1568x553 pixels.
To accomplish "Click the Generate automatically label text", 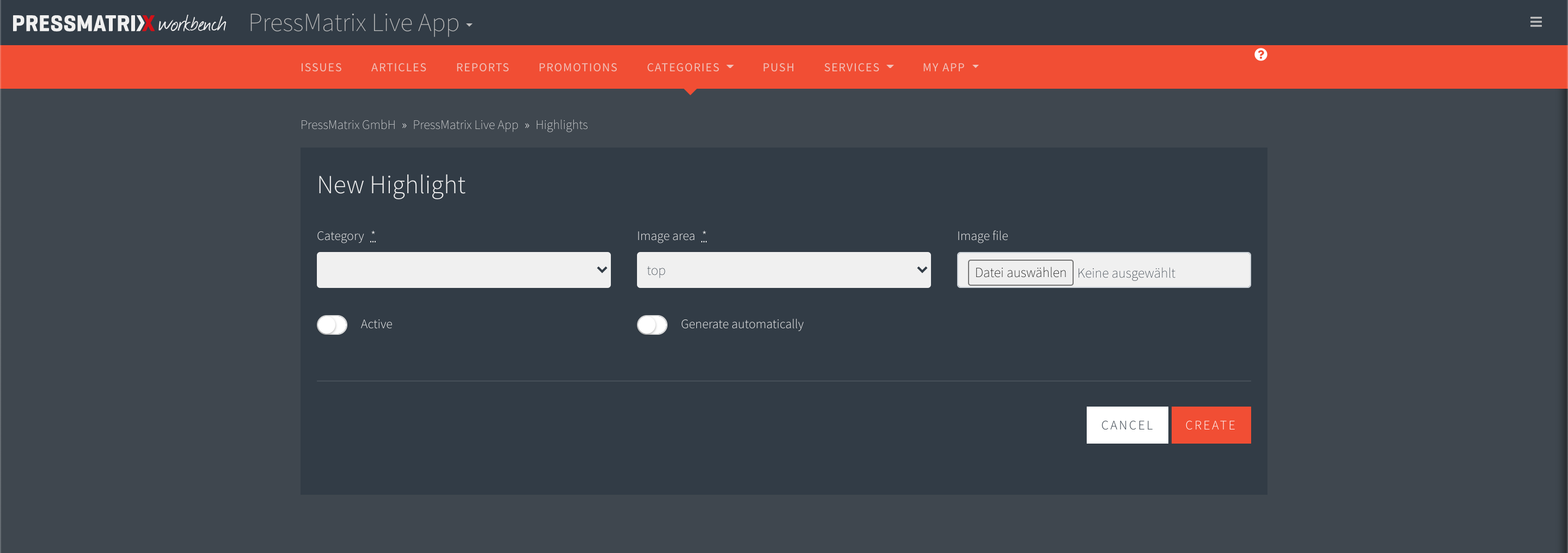I will 742,324.
